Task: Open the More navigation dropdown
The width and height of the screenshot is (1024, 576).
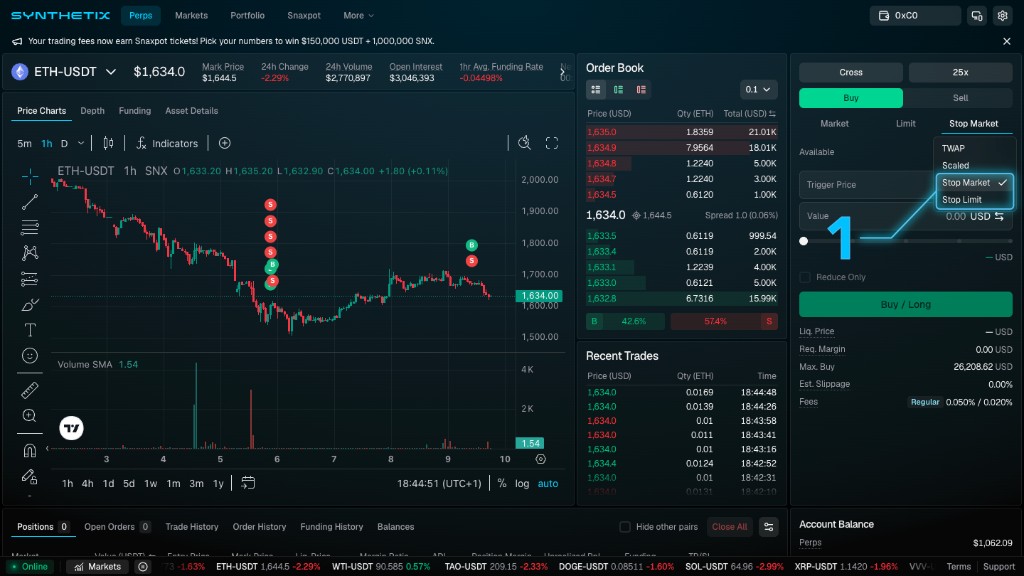Action: (359, 16)
